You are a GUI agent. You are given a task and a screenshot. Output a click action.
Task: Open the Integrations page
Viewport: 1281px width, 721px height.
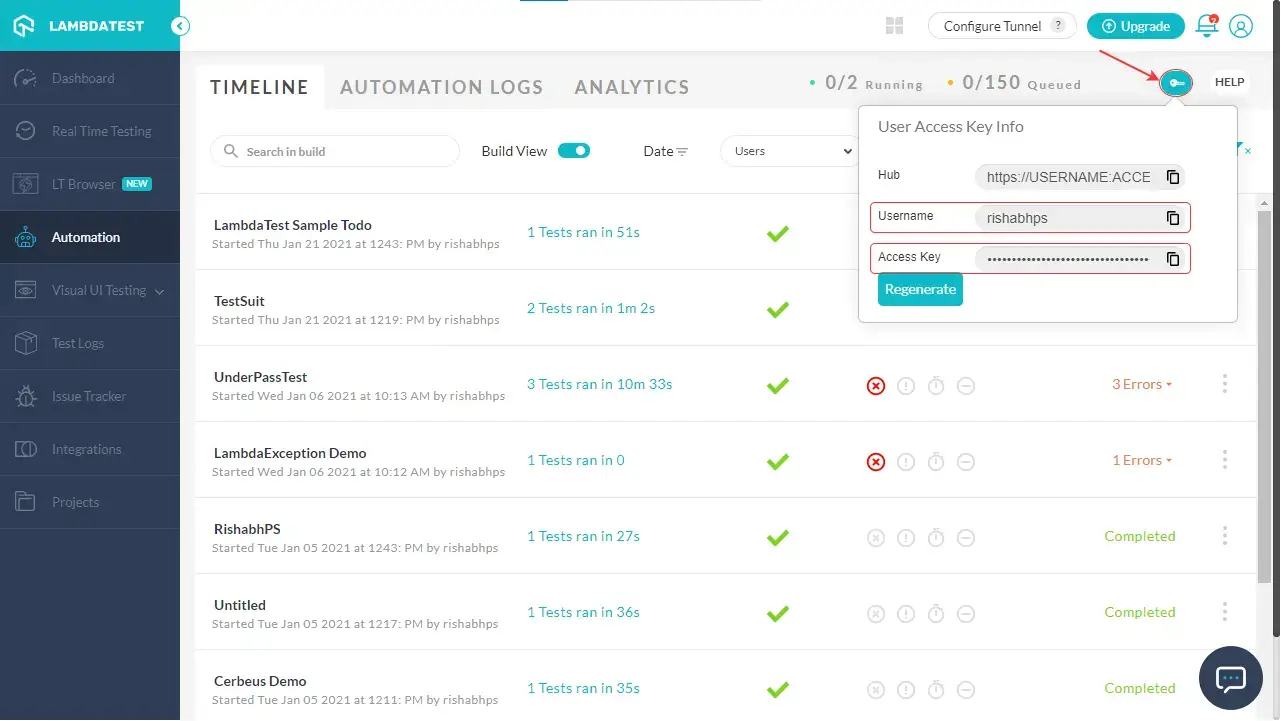(x=86, y=449)
